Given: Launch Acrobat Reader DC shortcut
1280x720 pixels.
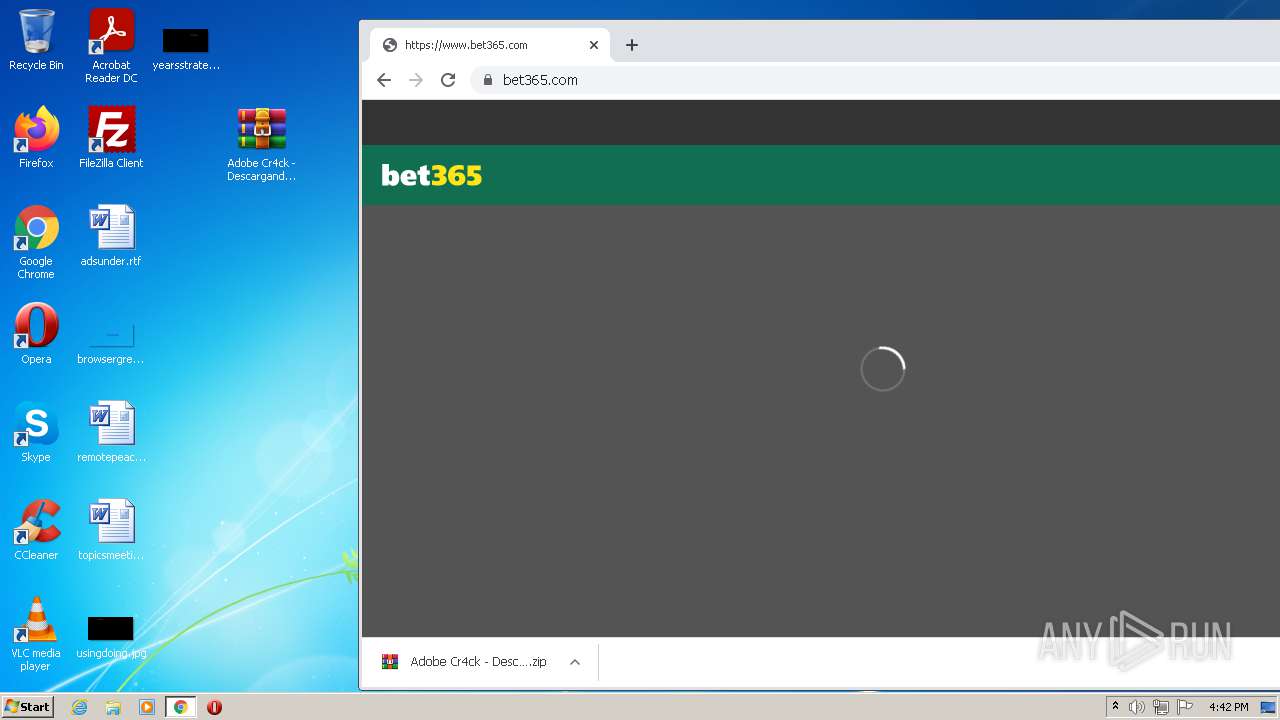Looking at the screenshot, I should (111, 46).
